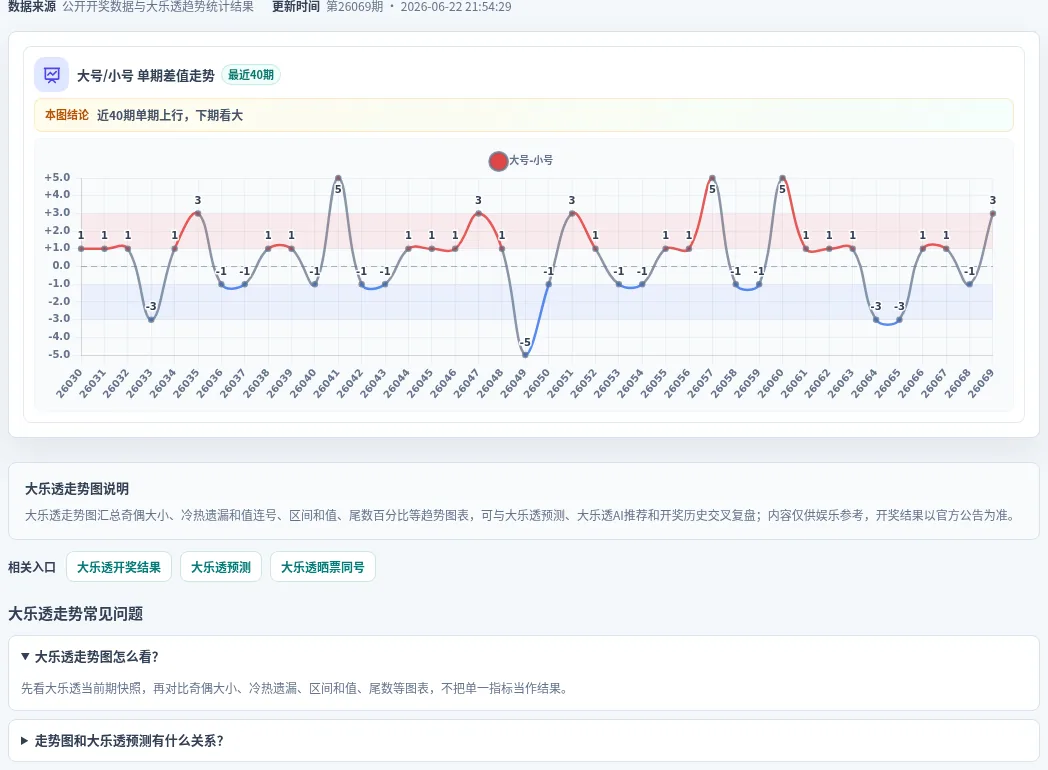Screen dimensions: 1048x770
Task: Click the y-axis label -5.0
Action: coord(59,354)
